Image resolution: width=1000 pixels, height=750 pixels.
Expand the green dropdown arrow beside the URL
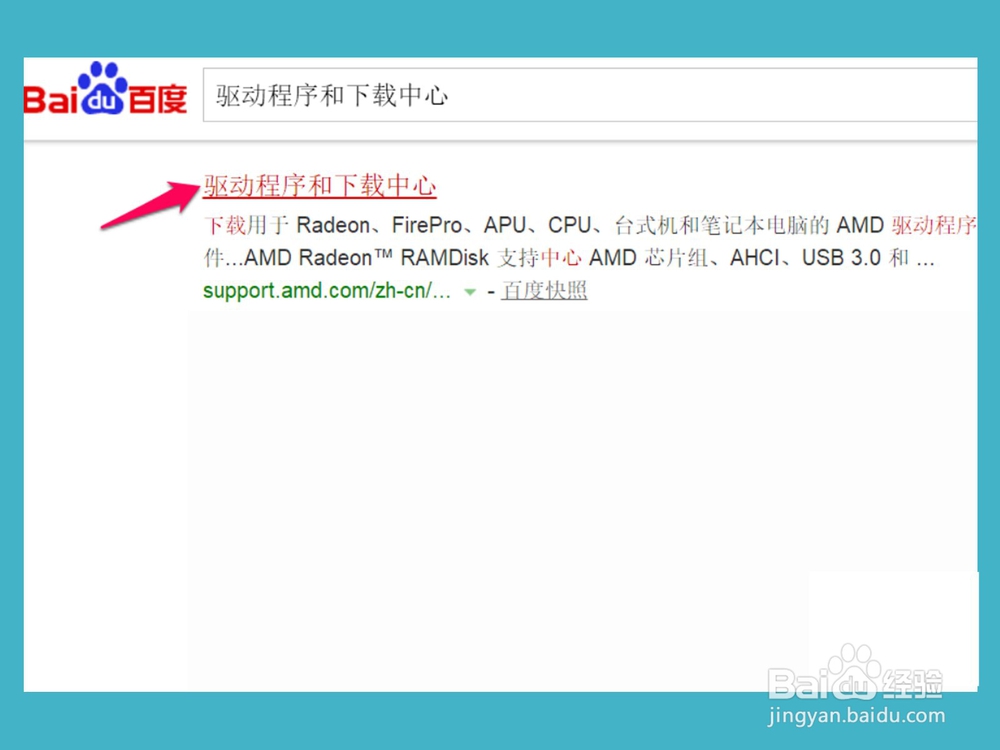click(470, 292)
